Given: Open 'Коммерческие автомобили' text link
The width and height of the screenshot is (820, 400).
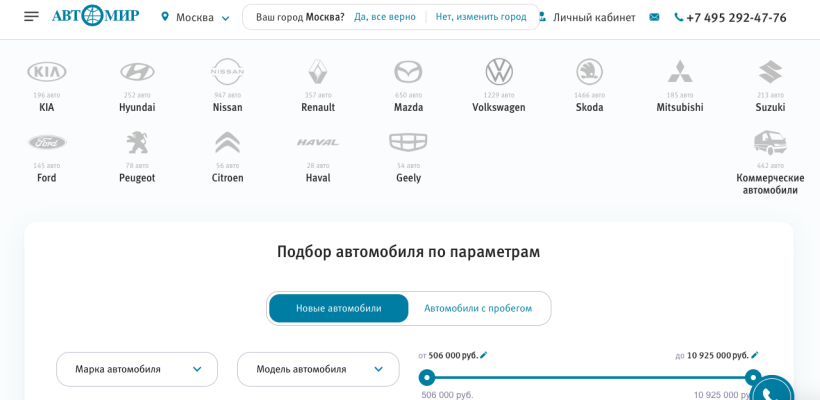Looking at the screenshot, I should 770,184.
